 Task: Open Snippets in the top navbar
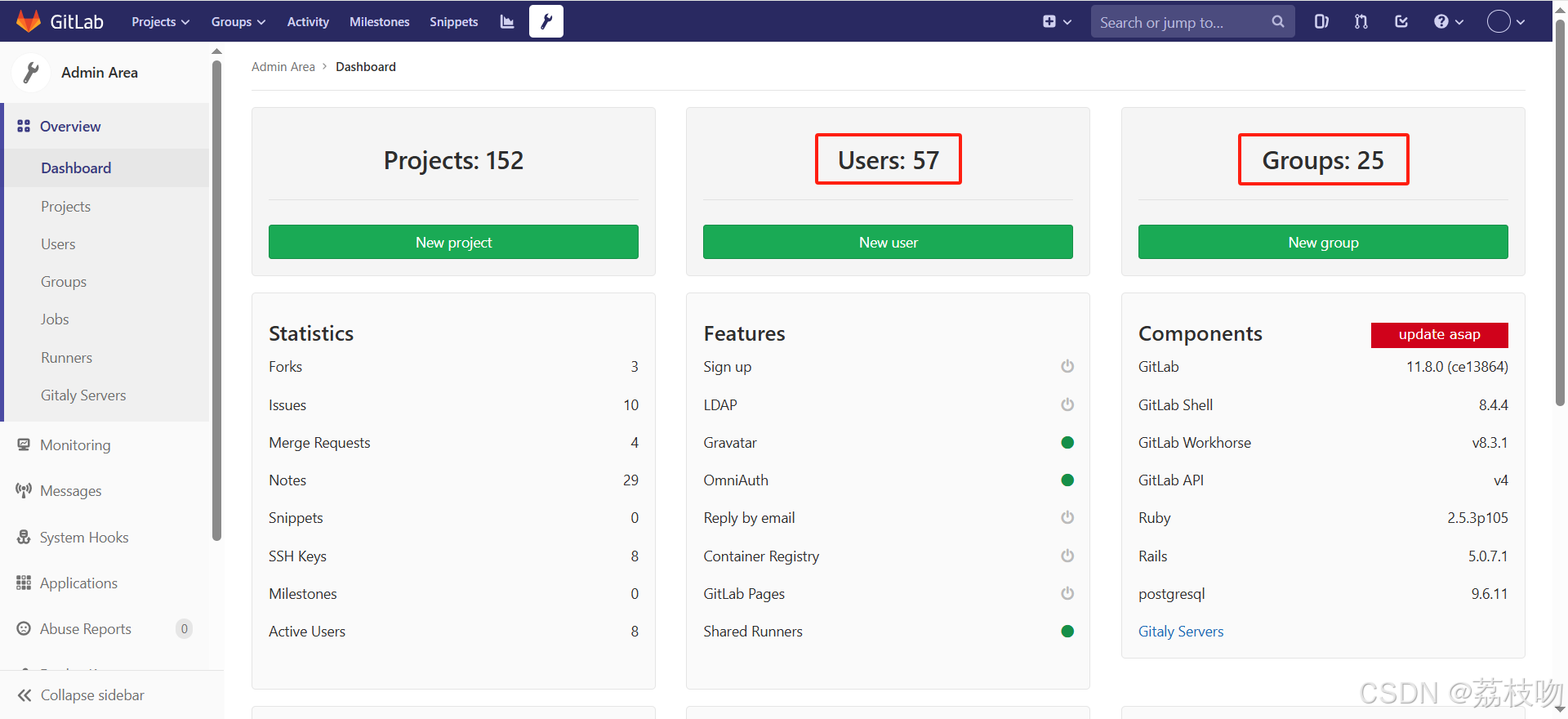point(454,22)
